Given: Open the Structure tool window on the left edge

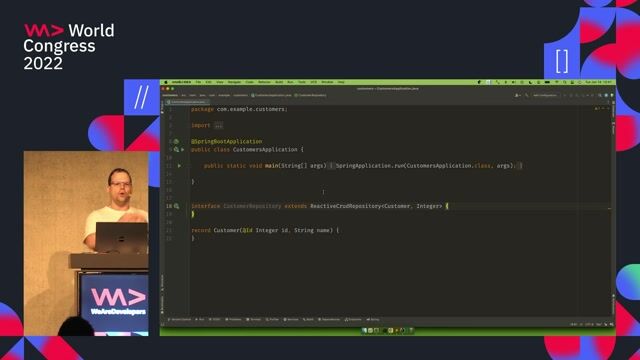Looking at the screenshot, I should (x=162, y=282).
